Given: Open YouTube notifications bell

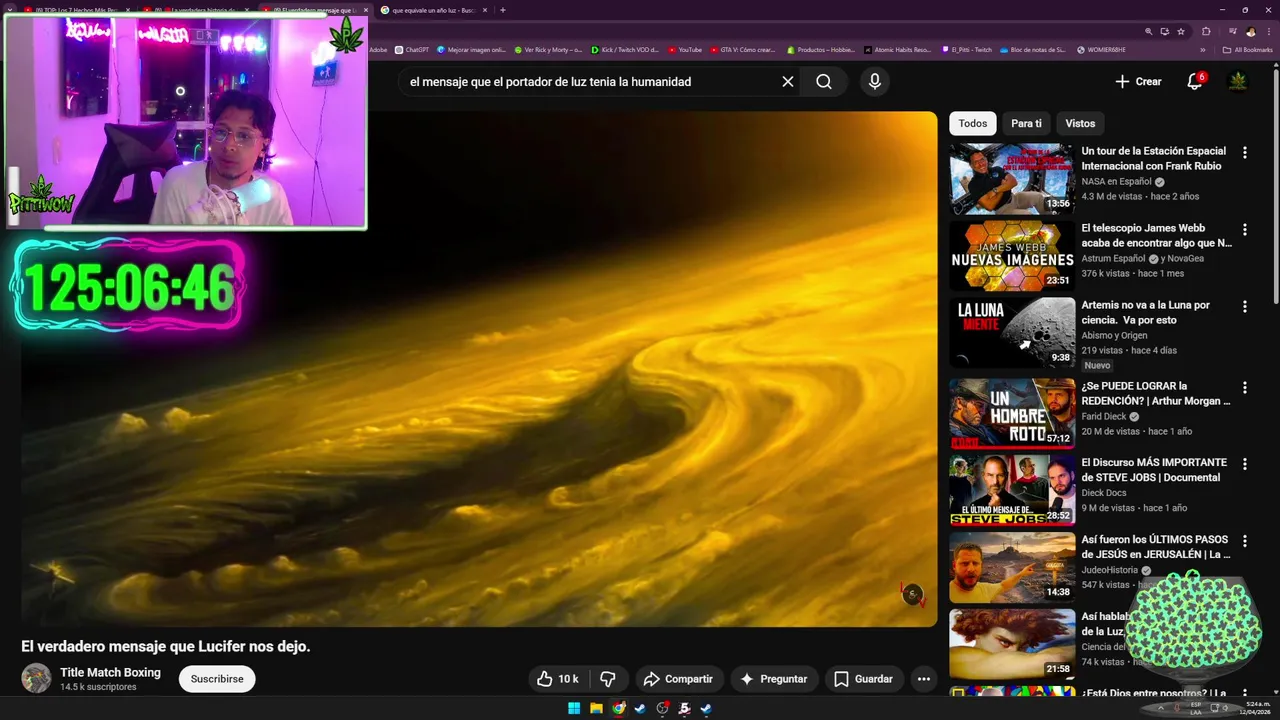Looking at the screenshot, I should point(1194,82).
